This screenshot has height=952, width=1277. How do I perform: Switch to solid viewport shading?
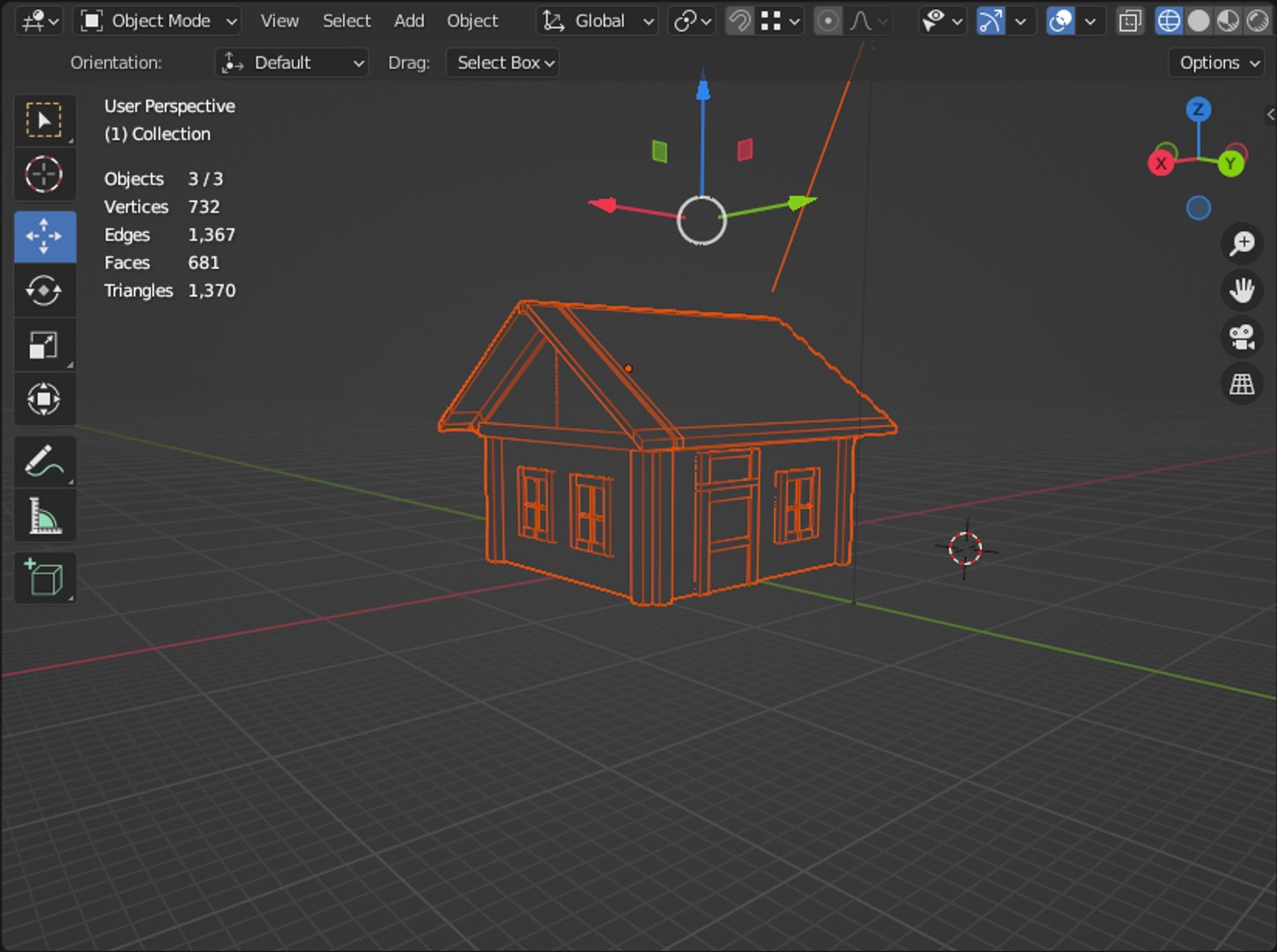tap(1199, 20)
